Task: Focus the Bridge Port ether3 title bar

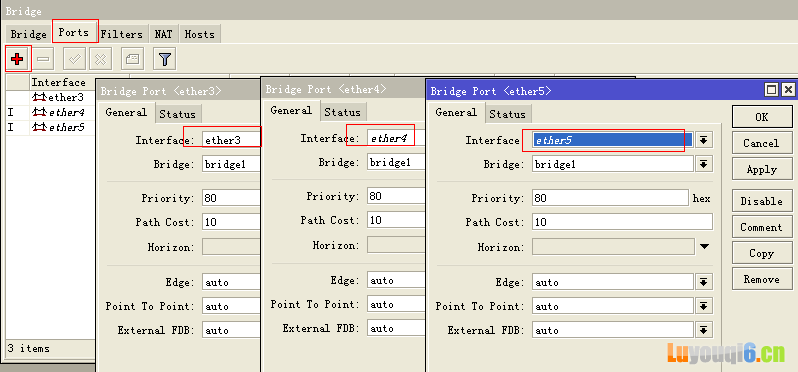Action: (x=178, y=91)
